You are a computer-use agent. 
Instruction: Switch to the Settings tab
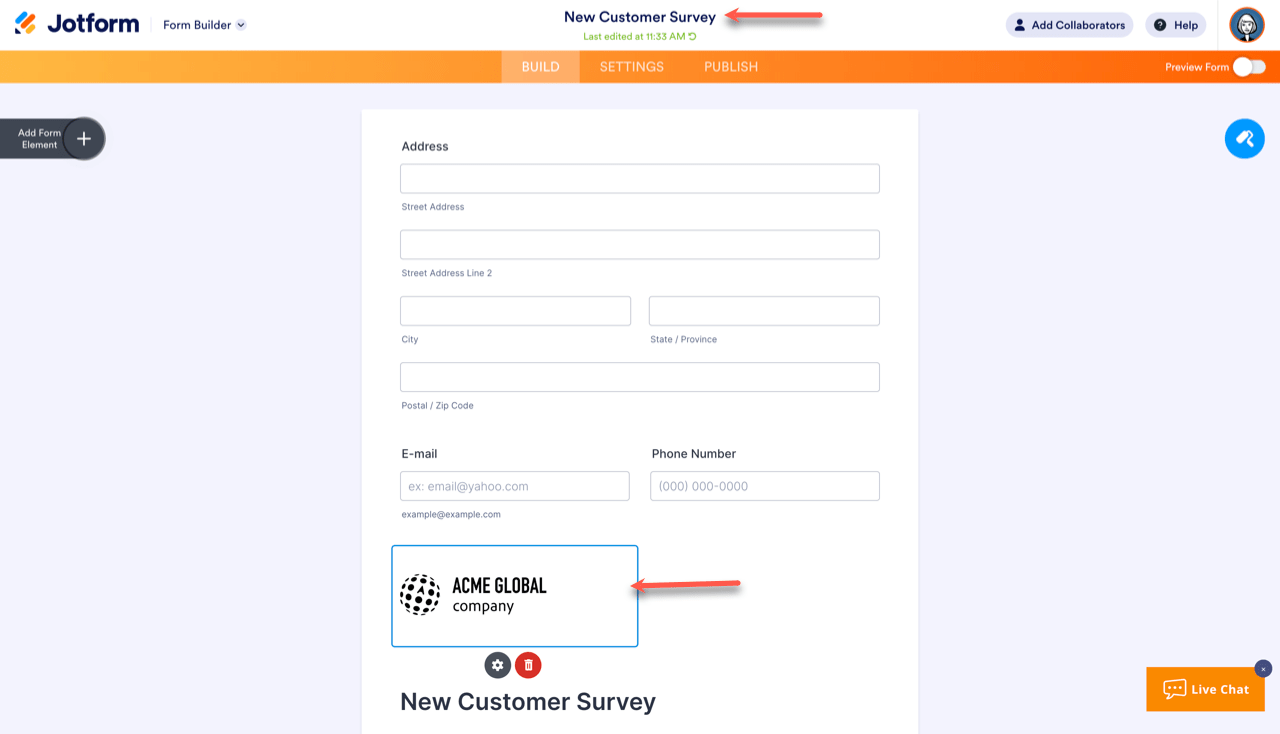[x=632, y=67]
